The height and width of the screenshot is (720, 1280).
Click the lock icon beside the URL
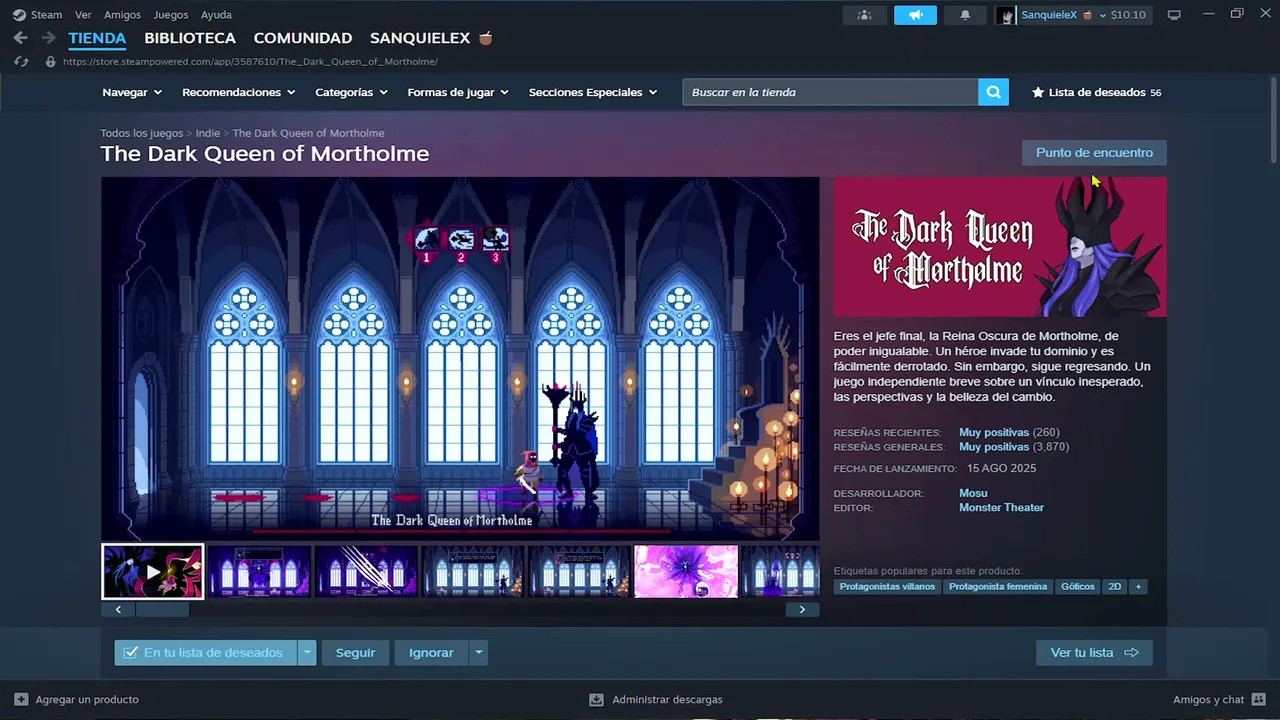(51, 61)
